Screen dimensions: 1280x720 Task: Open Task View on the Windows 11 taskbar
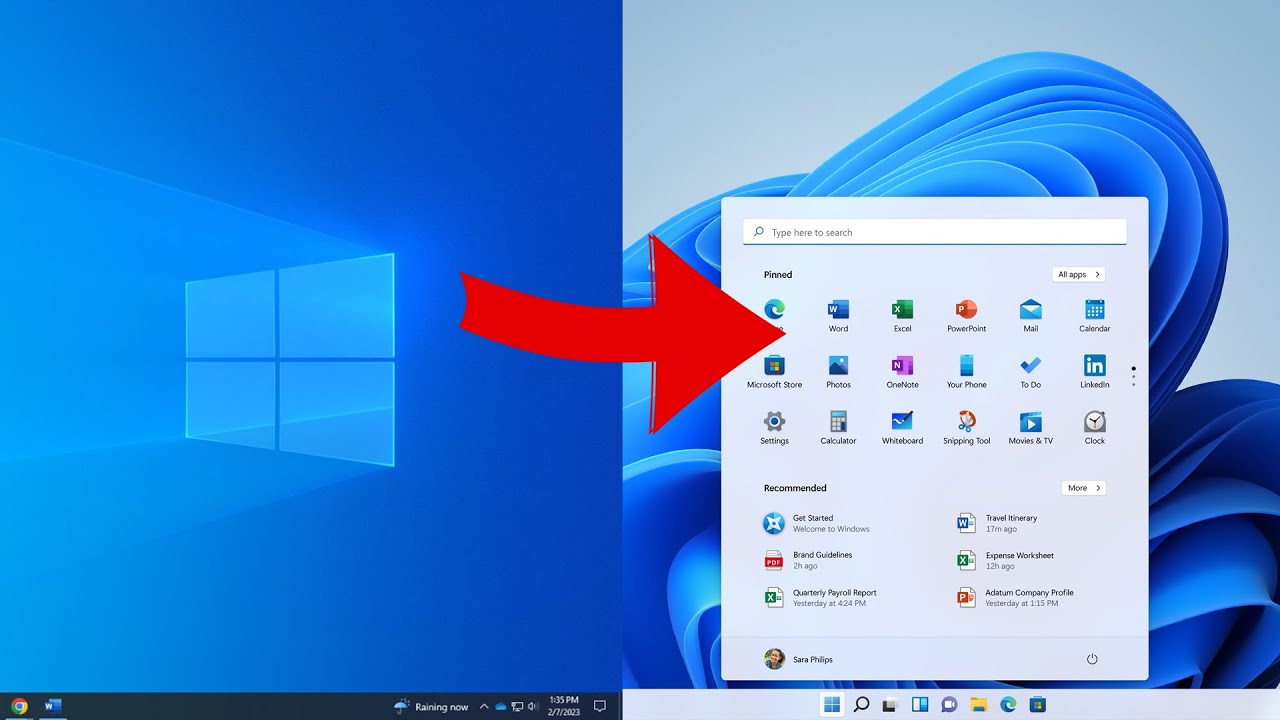[890, 705]
